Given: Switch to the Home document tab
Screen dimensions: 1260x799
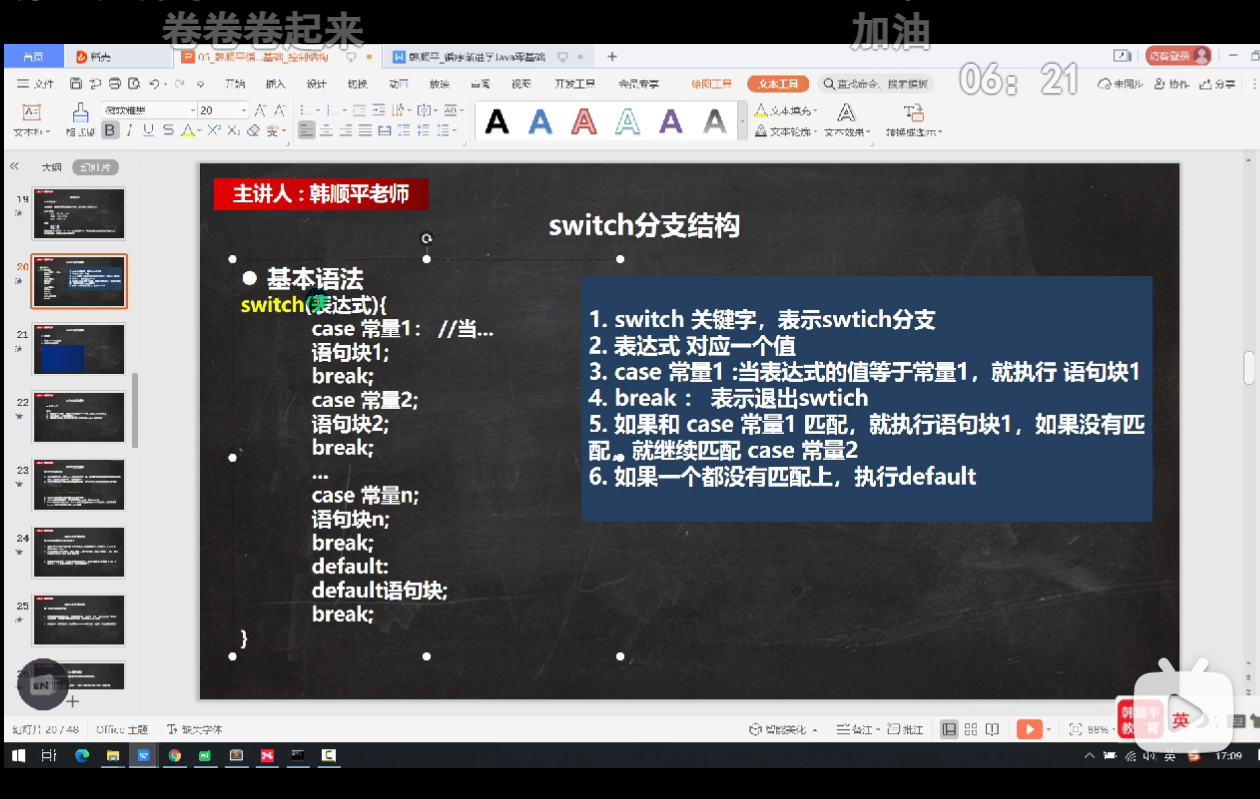Looking at the screenshot, I should [x=33, y=57].
